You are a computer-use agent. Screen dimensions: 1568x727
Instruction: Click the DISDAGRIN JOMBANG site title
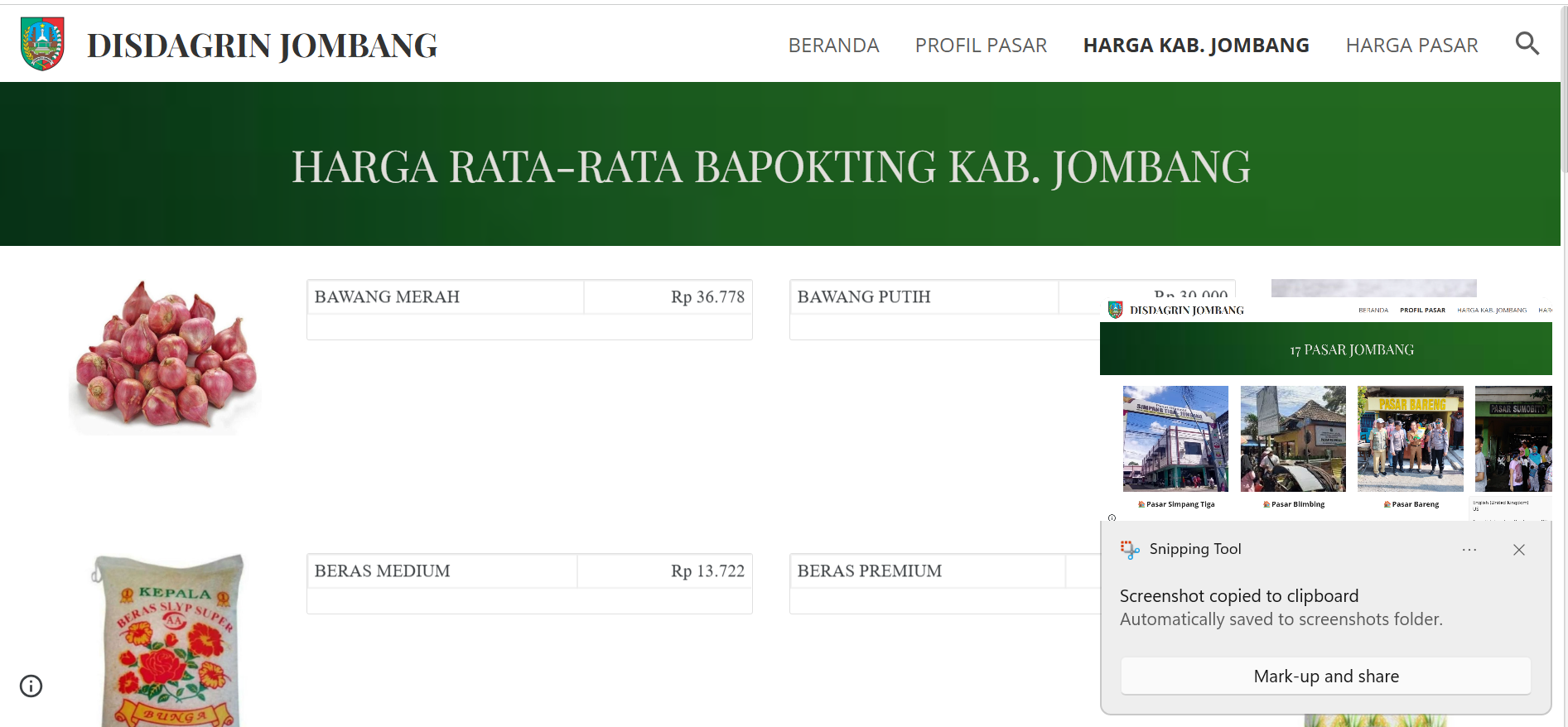[262, 46]
